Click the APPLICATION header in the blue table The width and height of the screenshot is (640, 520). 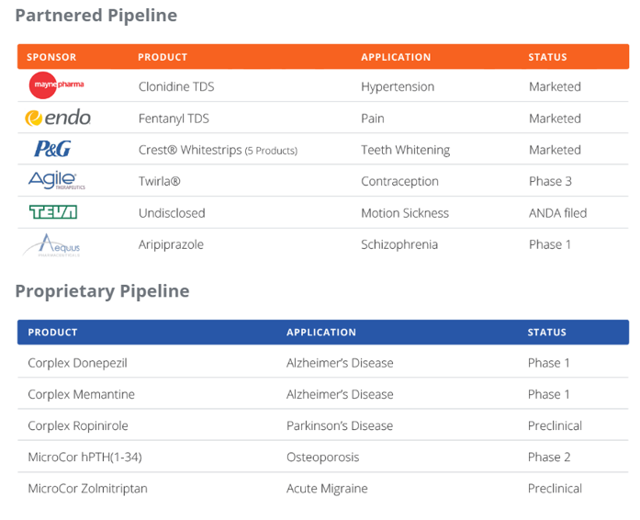pos(321,332)
